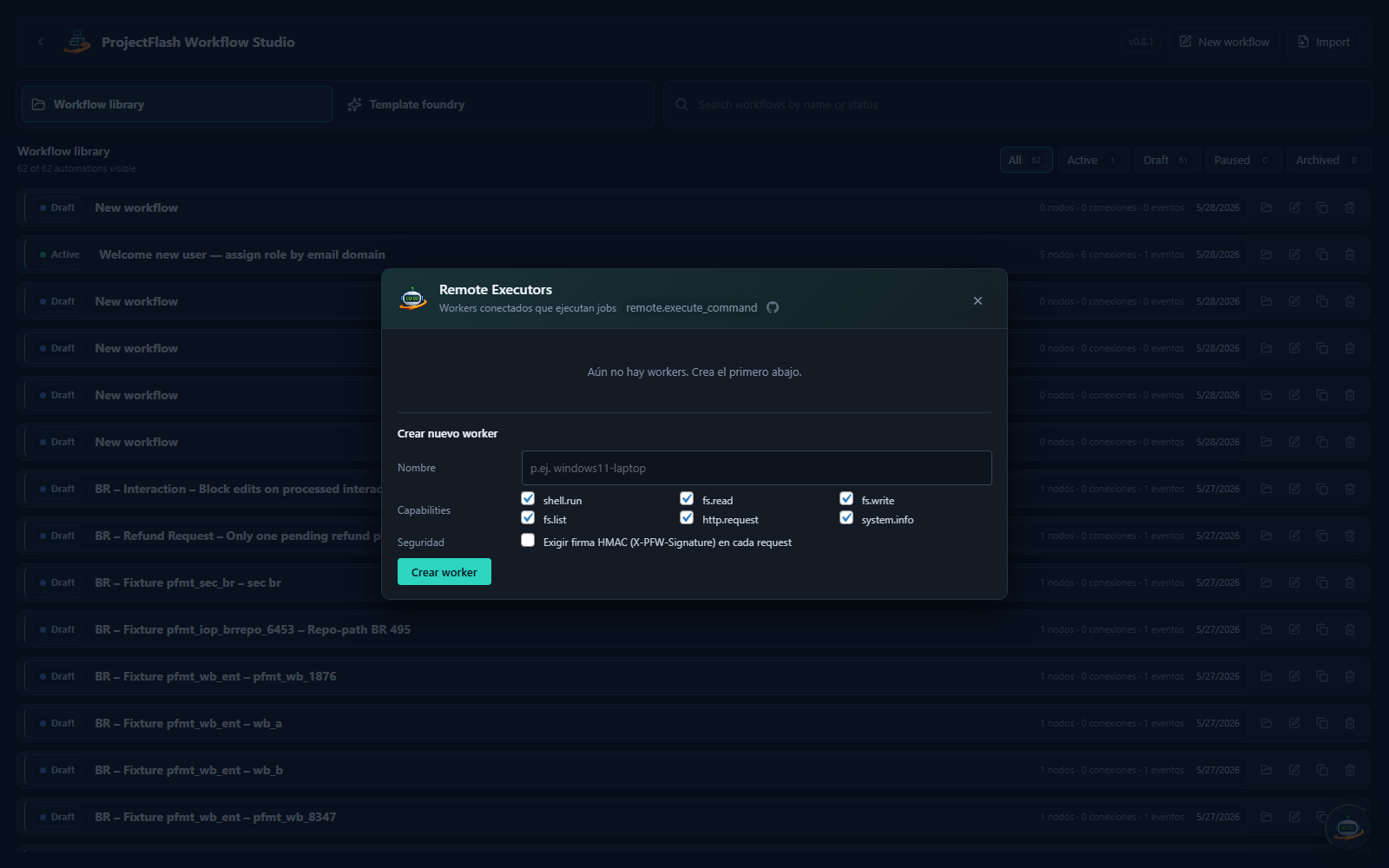
Task: Click '5 nodos · 6 conexiones · 1 eventos' text
Action: 1111,254
